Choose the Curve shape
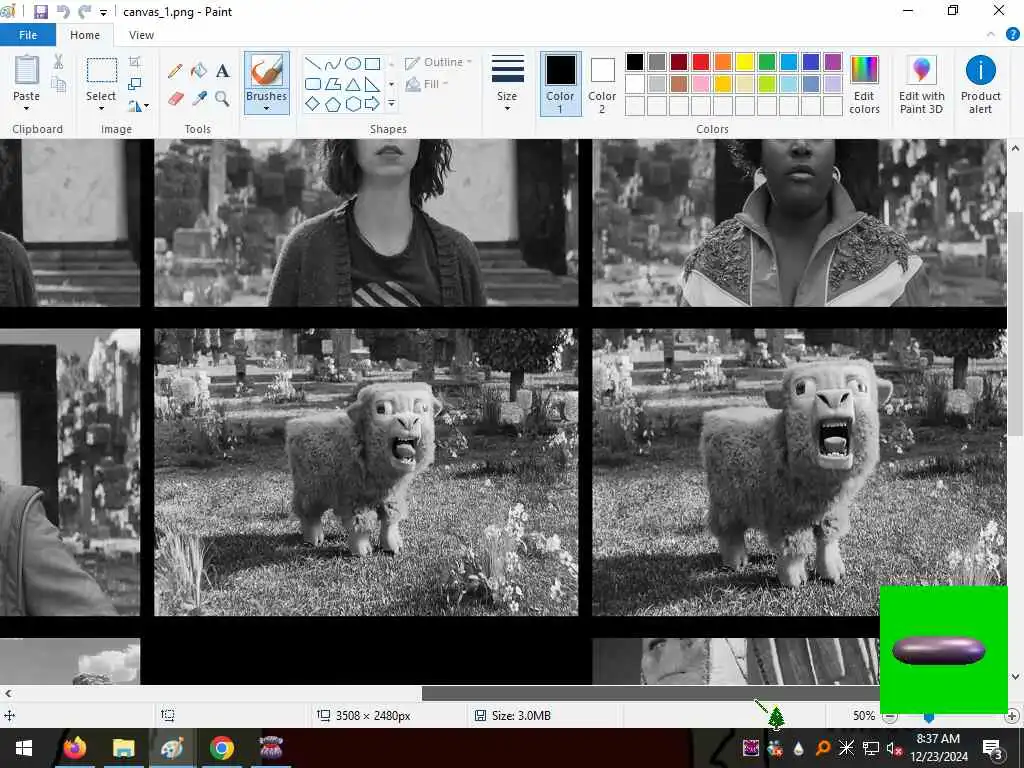This screenshot has width=1024, height=768. click(333, 63)
